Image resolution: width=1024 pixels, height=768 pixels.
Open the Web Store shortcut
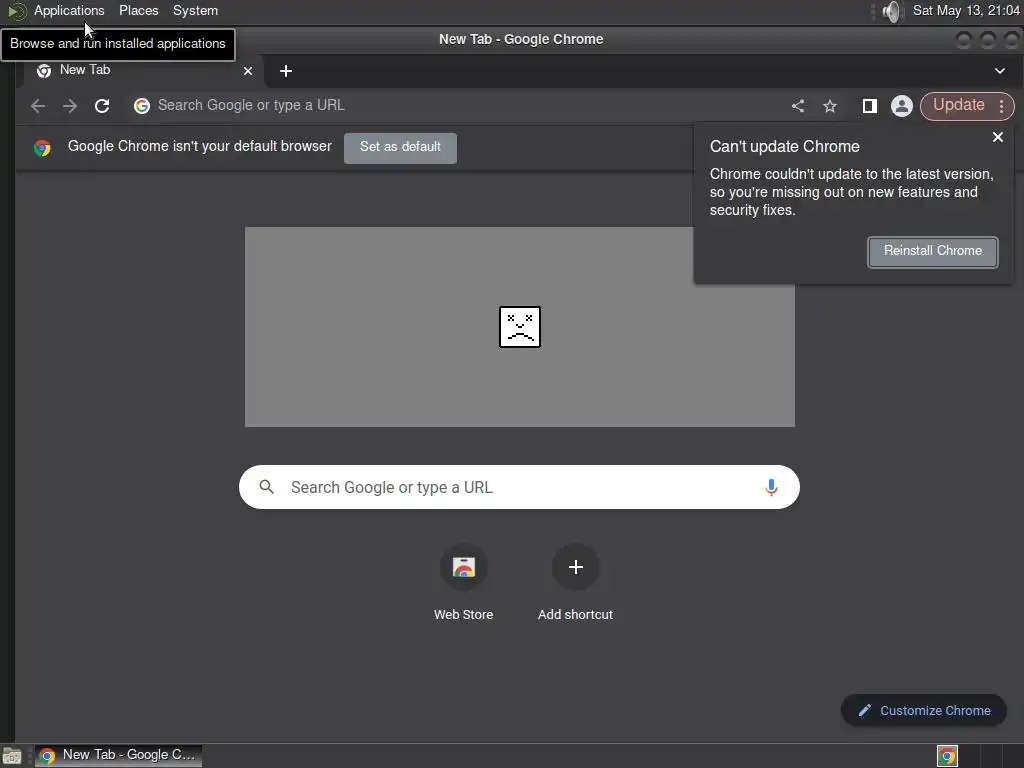(464, 581)
